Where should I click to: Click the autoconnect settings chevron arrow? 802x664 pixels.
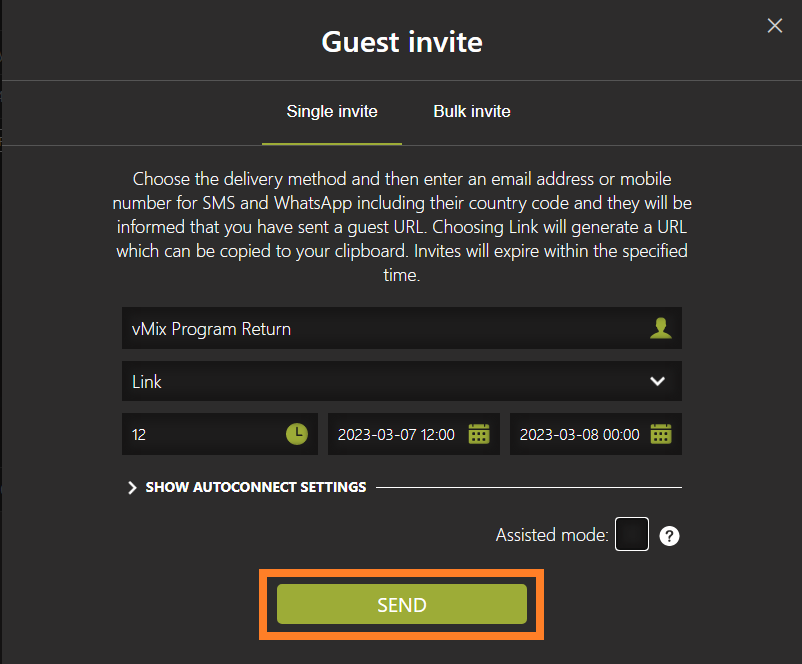(132, 488)
